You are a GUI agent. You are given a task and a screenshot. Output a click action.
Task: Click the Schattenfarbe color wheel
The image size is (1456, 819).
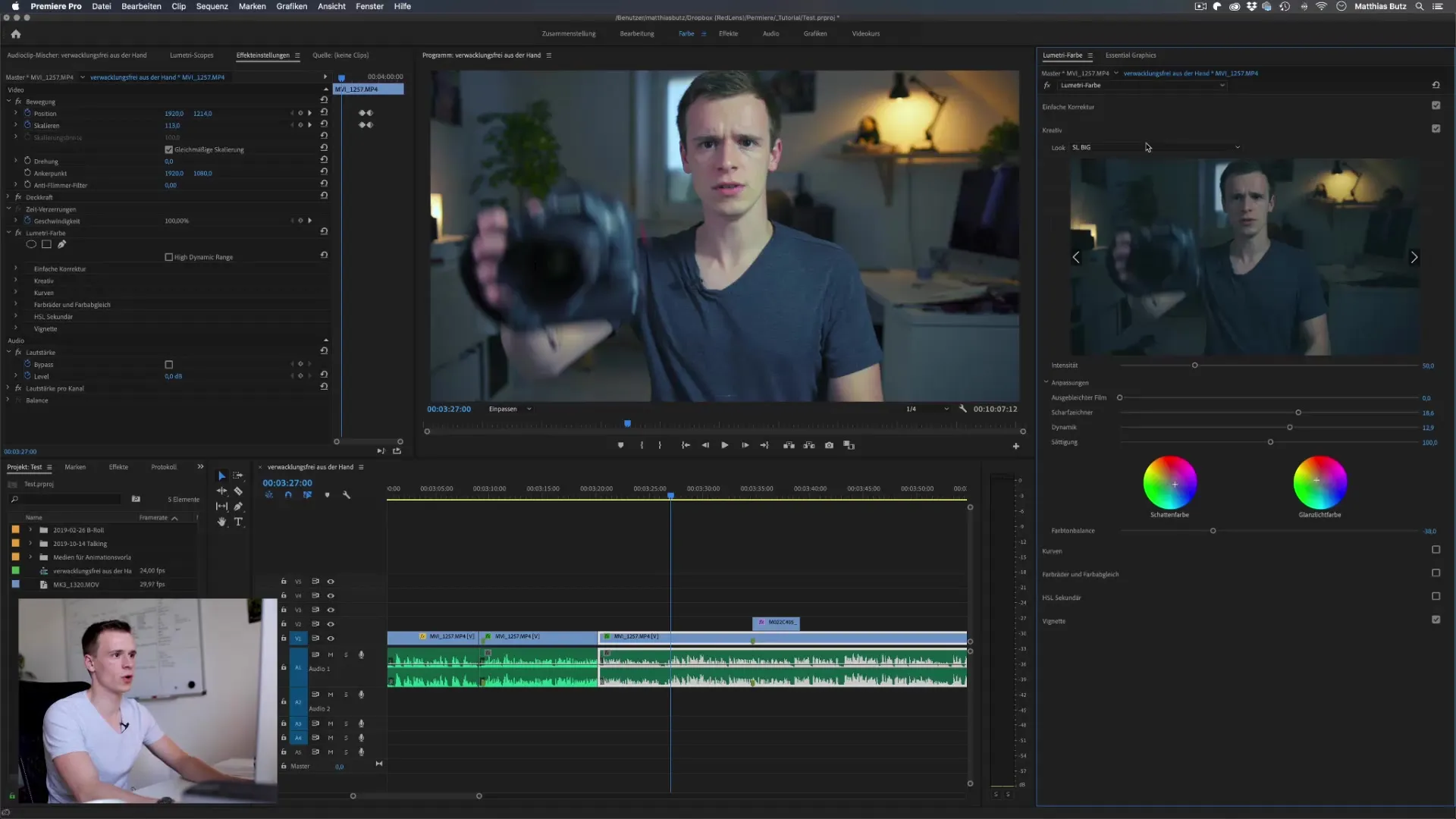tap(1170, 482)
